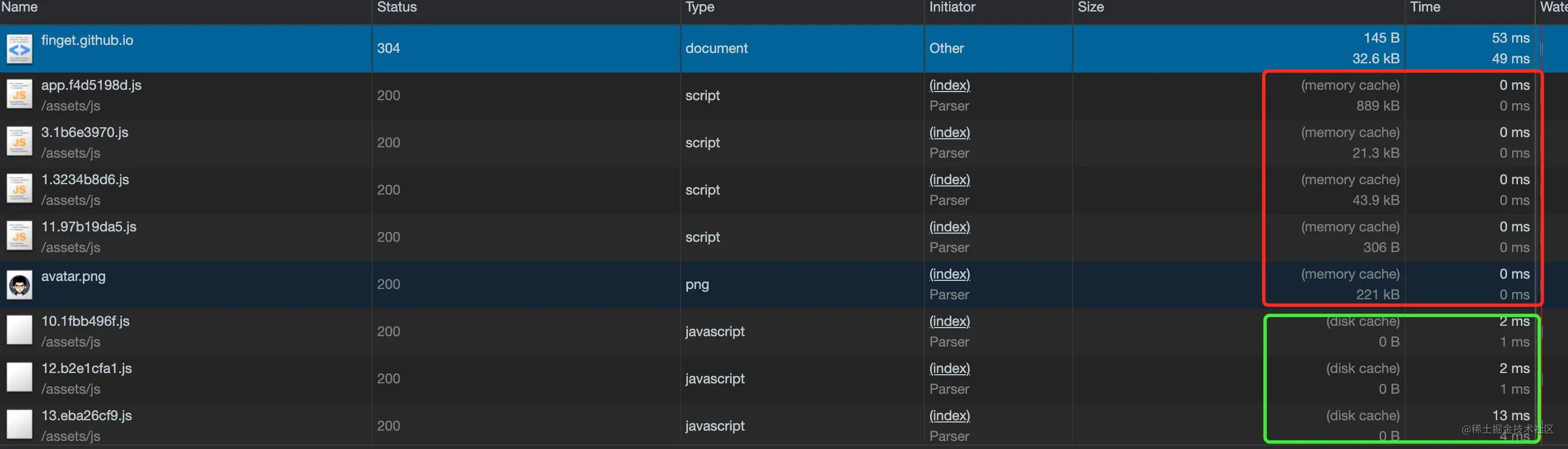
Task: Click the JS icon next to 11.97b19da5.js
Action: coord(19,237)
